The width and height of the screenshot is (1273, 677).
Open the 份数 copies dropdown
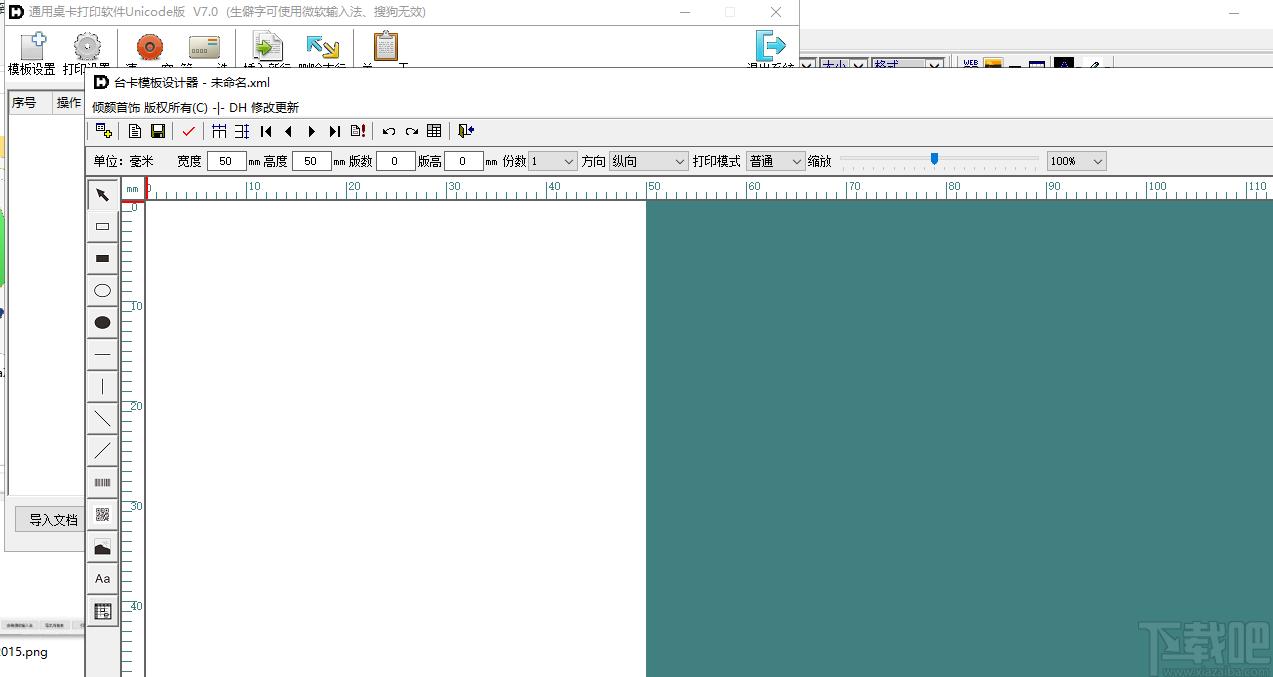coord(553,161)
